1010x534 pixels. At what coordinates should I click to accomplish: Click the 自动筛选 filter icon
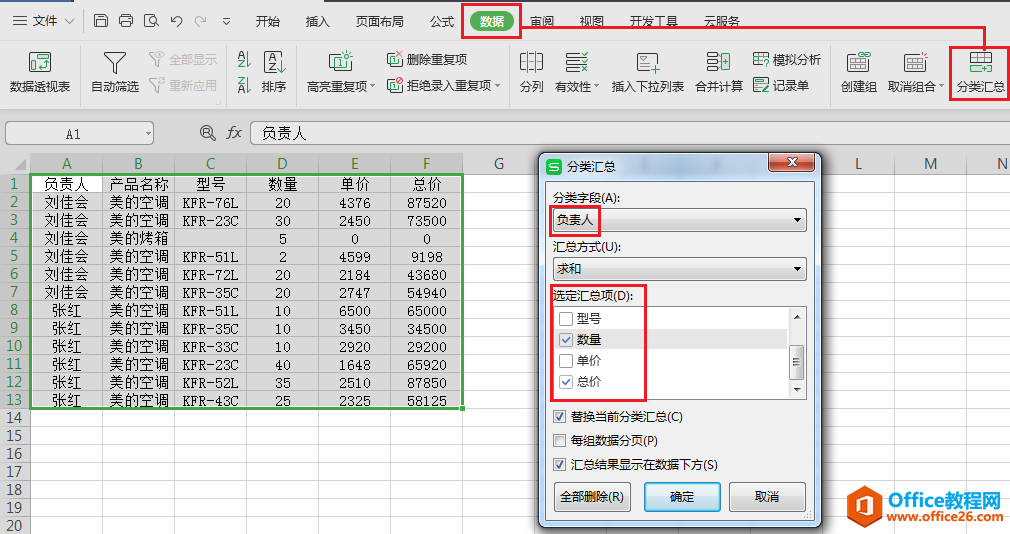tap(115, 63)
